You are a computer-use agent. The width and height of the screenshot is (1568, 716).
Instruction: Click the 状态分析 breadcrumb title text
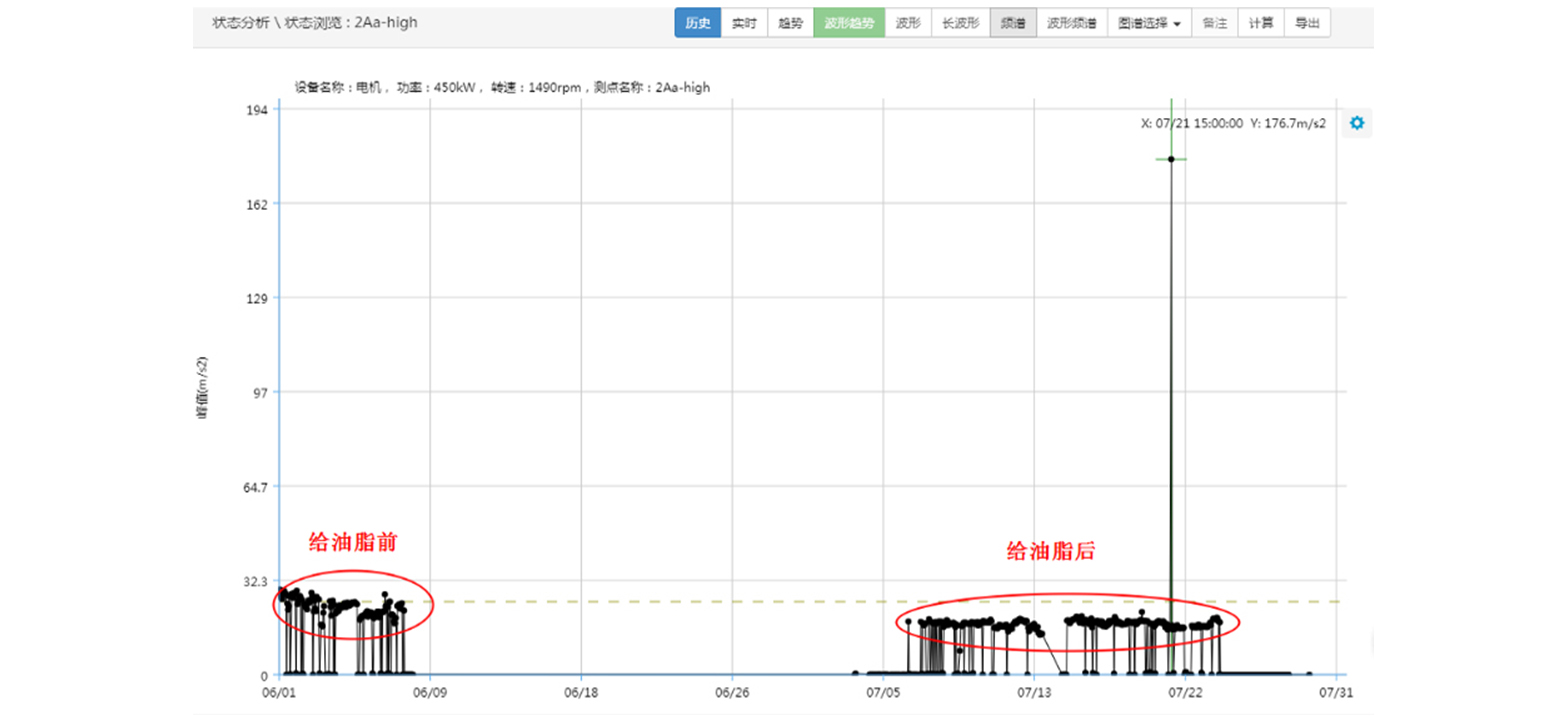pyautogui.click(x=241, y=22)
